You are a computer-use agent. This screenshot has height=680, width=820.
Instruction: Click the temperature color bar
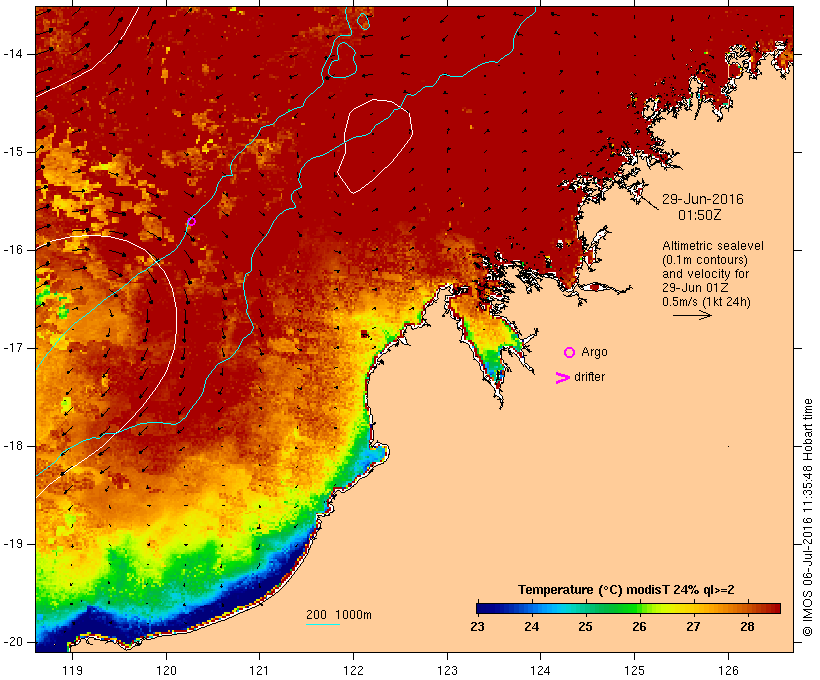pos(628,608)
